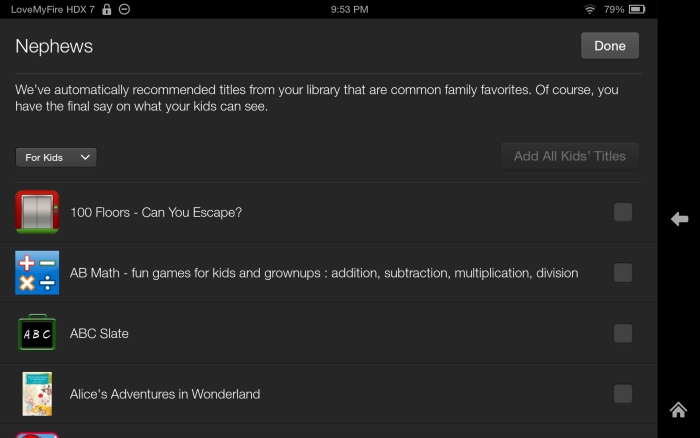Select the ABC Slate title row
The height and width of the screenshot is (438, 700).
point(329,333)
